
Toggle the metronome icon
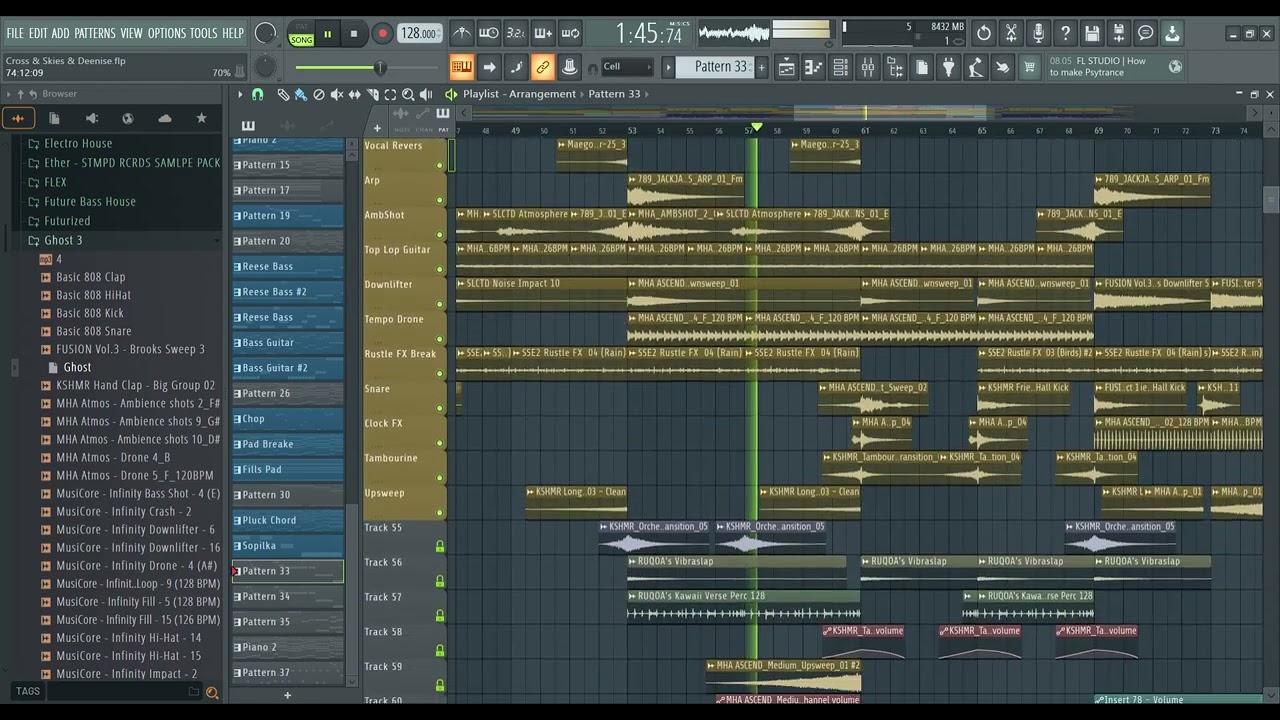click(x=461, y=33)
